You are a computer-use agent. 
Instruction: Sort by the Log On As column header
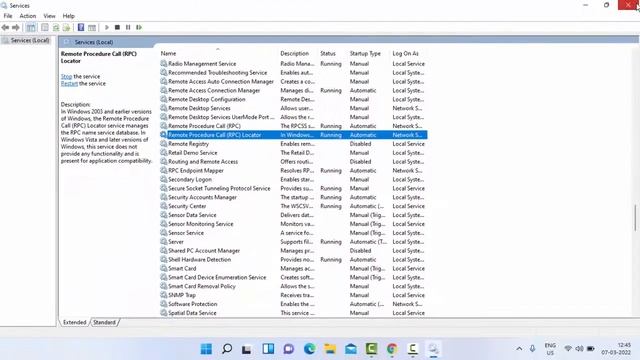(405, 53)
